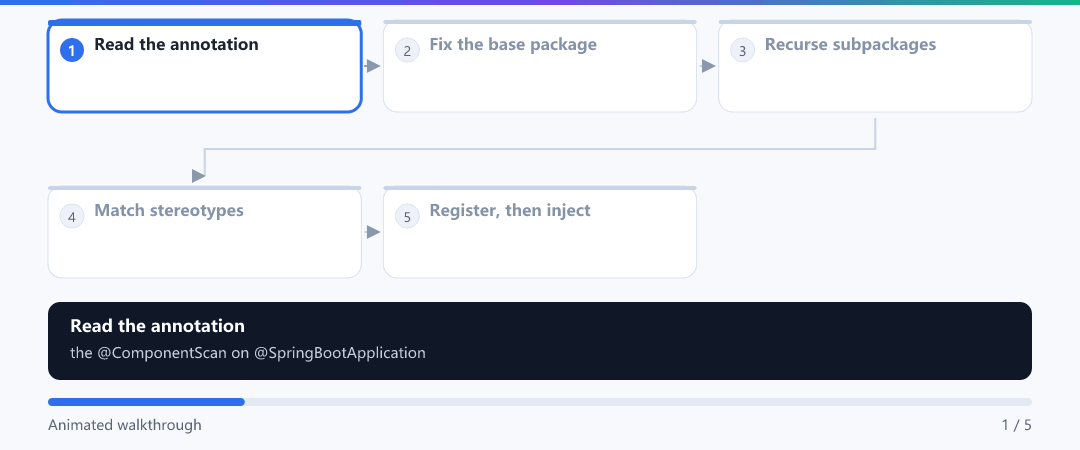This screenshot has height=450, width=1080.
Task: Click the step 4 number badge
Action: (x=72, y=216)
